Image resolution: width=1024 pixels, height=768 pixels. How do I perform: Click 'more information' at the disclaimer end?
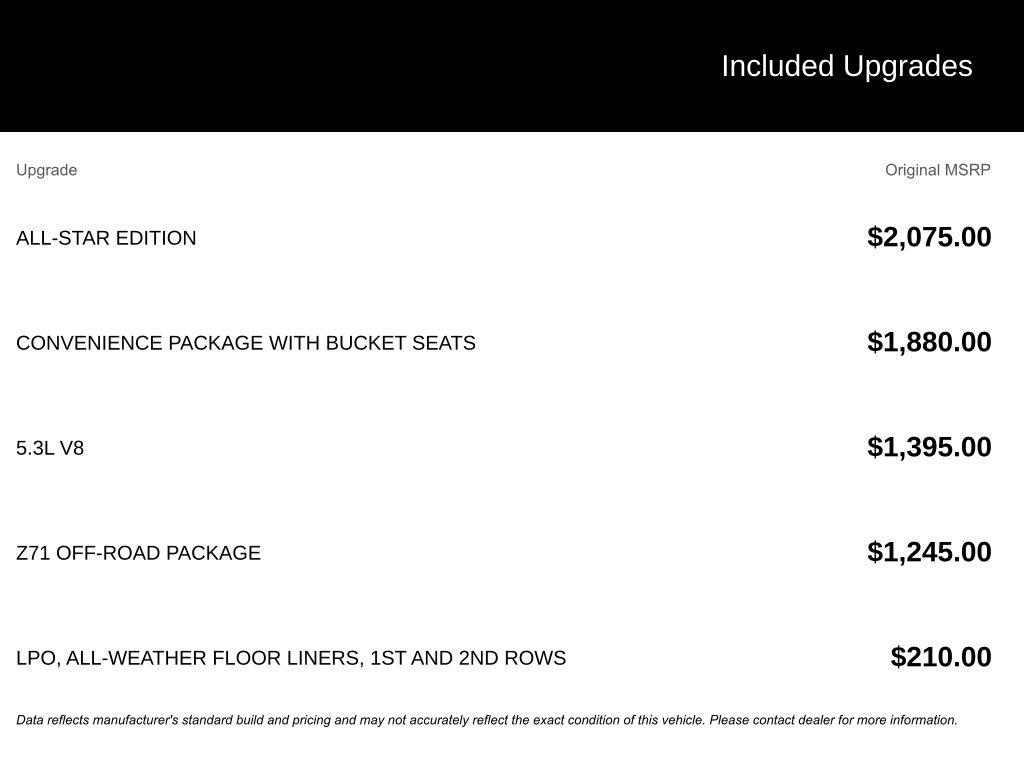pos(908,720)
